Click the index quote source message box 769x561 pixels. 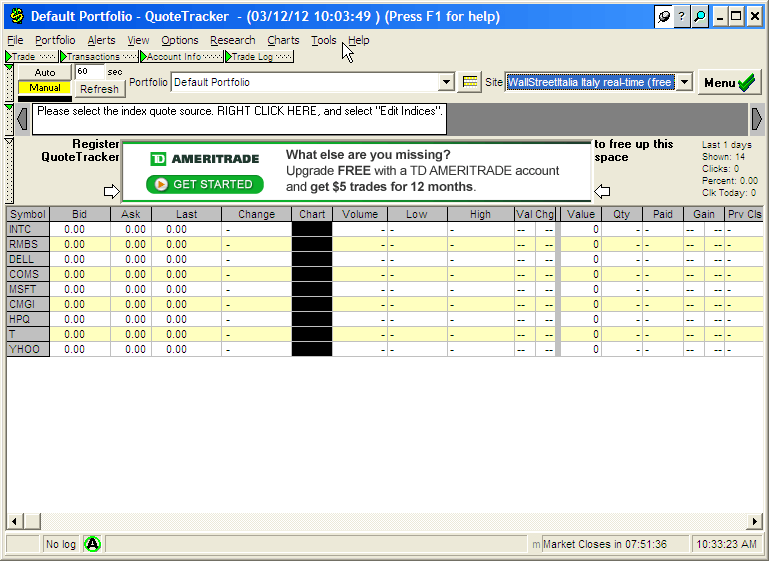click(239, 119)
